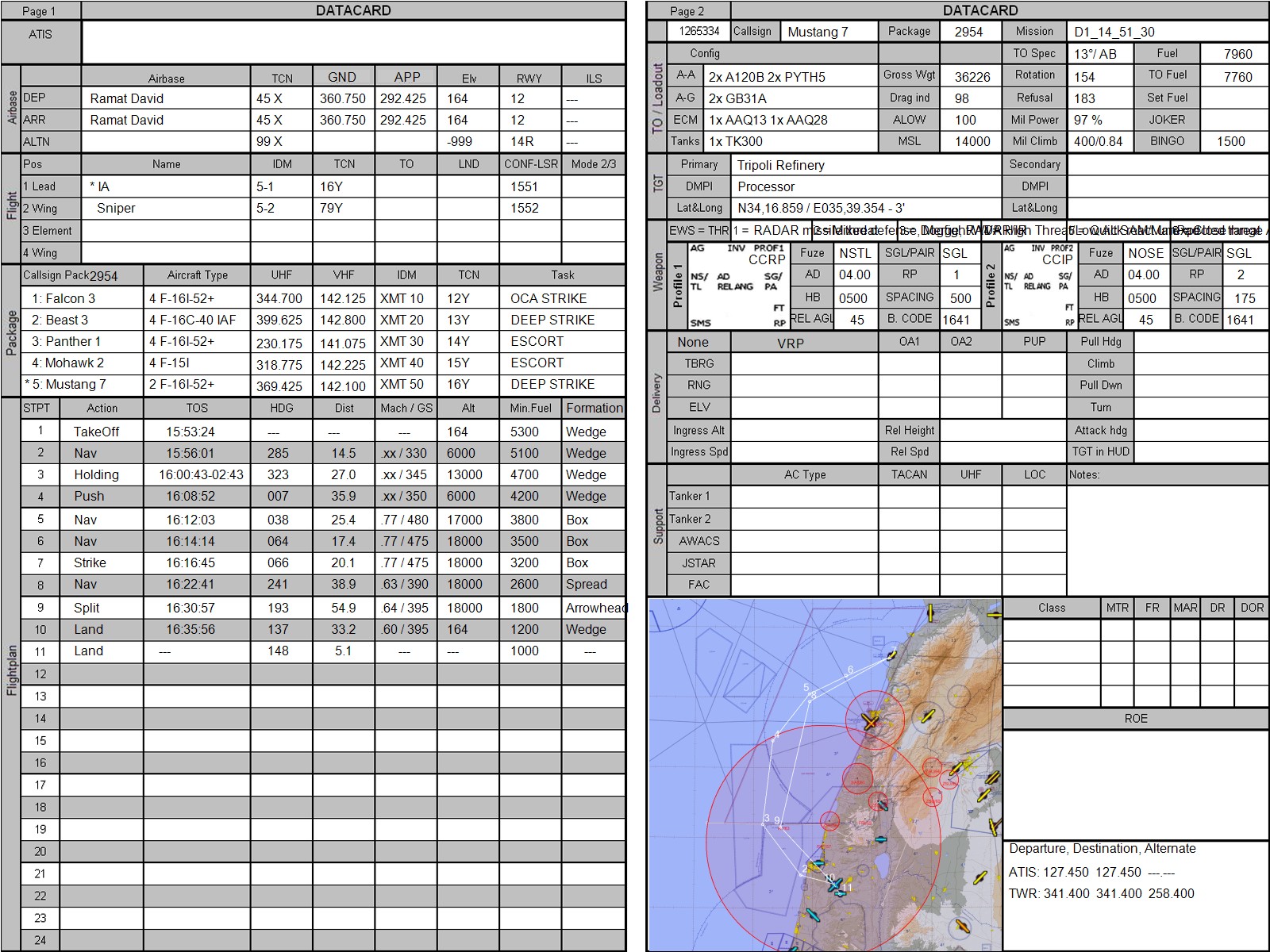
Task: Select the callsign value 'Mustang 7' on Page 2
Action: pyautogui.click(x=818, y=32)
